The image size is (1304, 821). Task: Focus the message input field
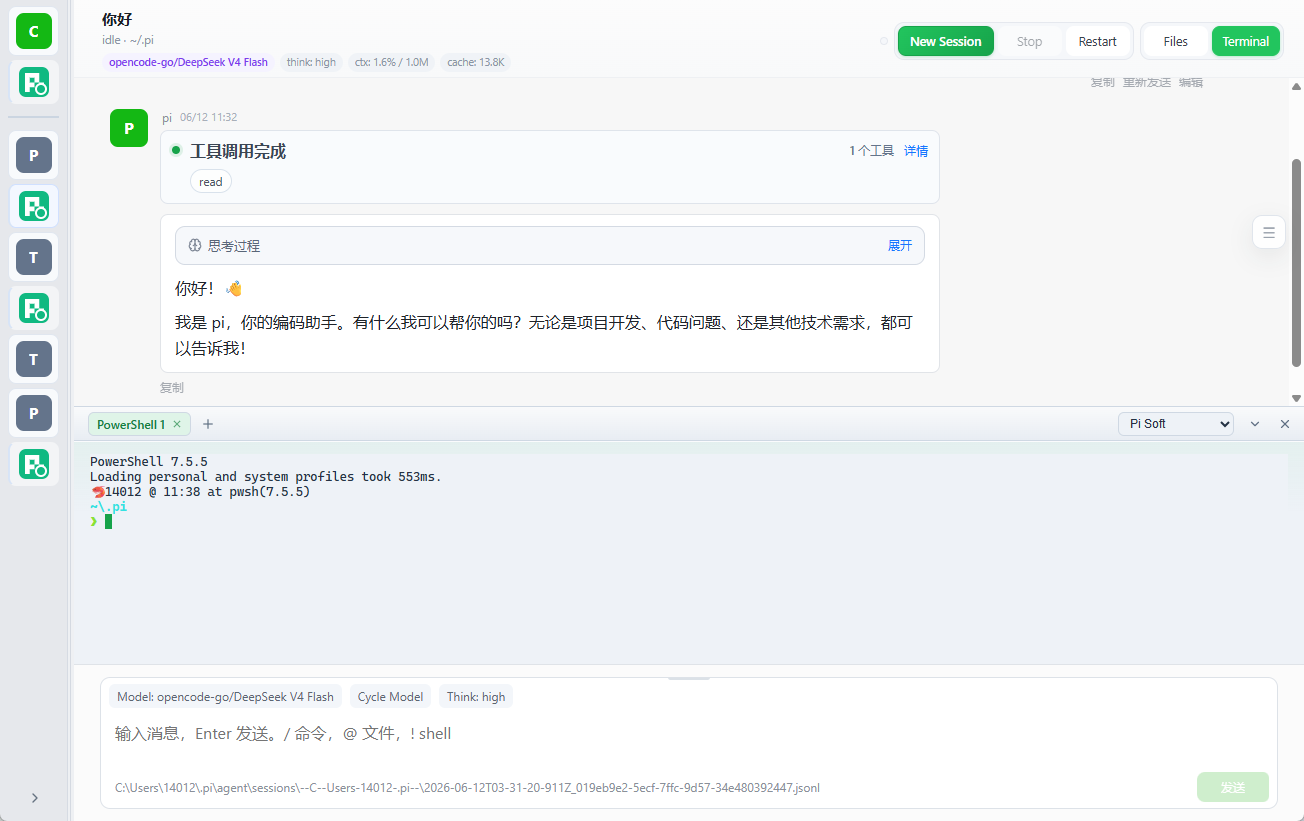(x=689, y=734)
